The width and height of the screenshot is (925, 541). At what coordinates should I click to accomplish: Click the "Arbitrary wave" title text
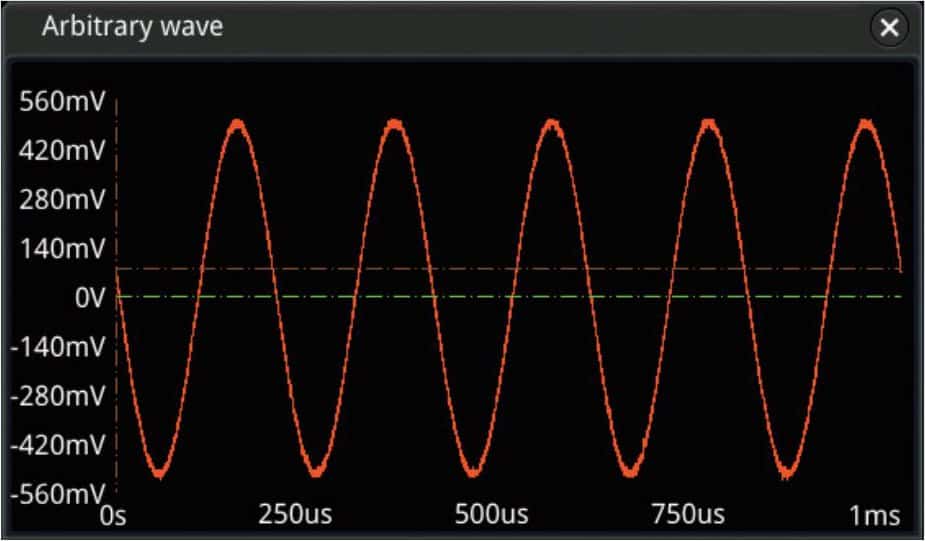coord(133,27)
